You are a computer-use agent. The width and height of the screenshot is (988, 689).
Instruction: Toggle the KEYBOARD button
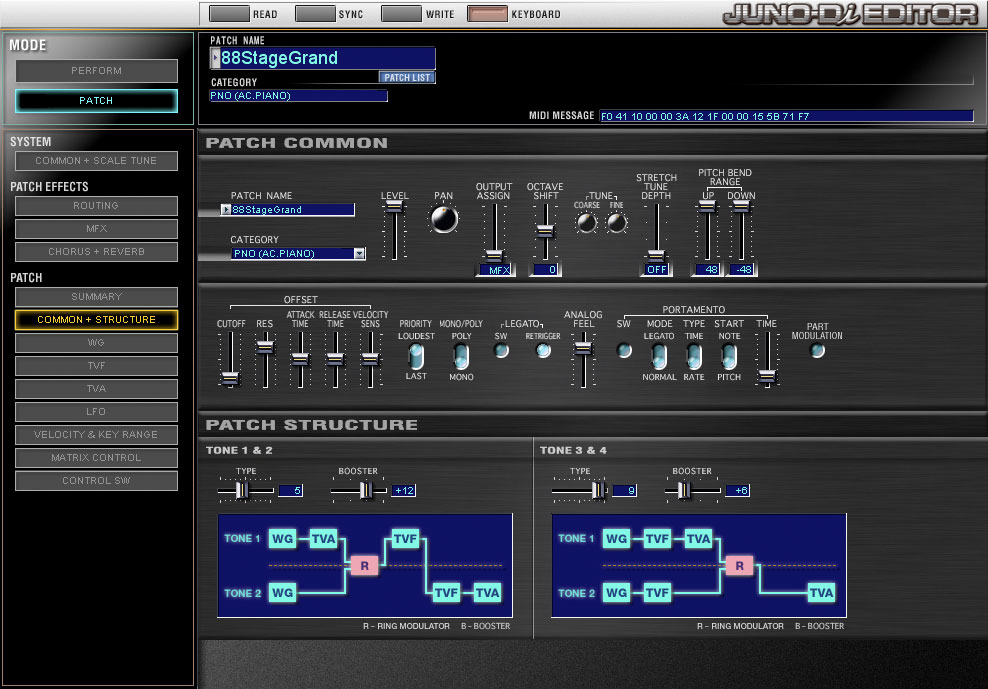coord(487,13)
